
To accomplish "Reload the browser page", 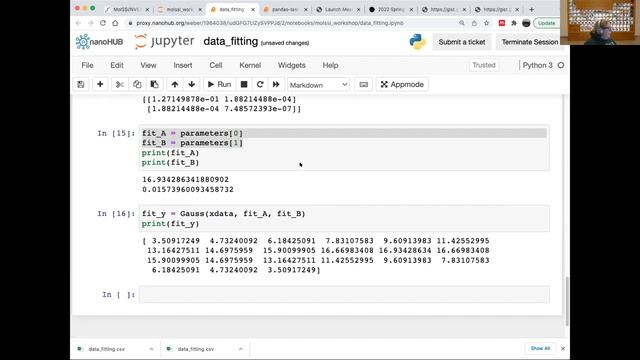I will (x=103, y=23).
